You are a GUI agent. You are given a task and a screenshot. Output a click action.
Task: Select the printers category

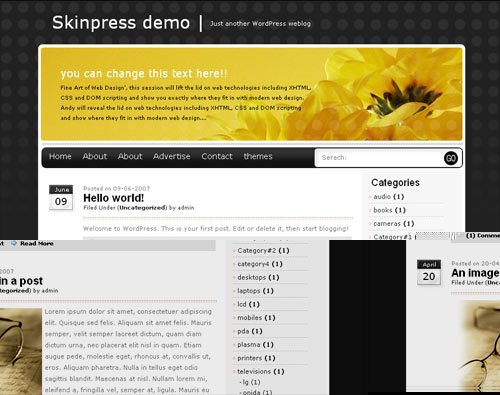(x=250, y=358)
